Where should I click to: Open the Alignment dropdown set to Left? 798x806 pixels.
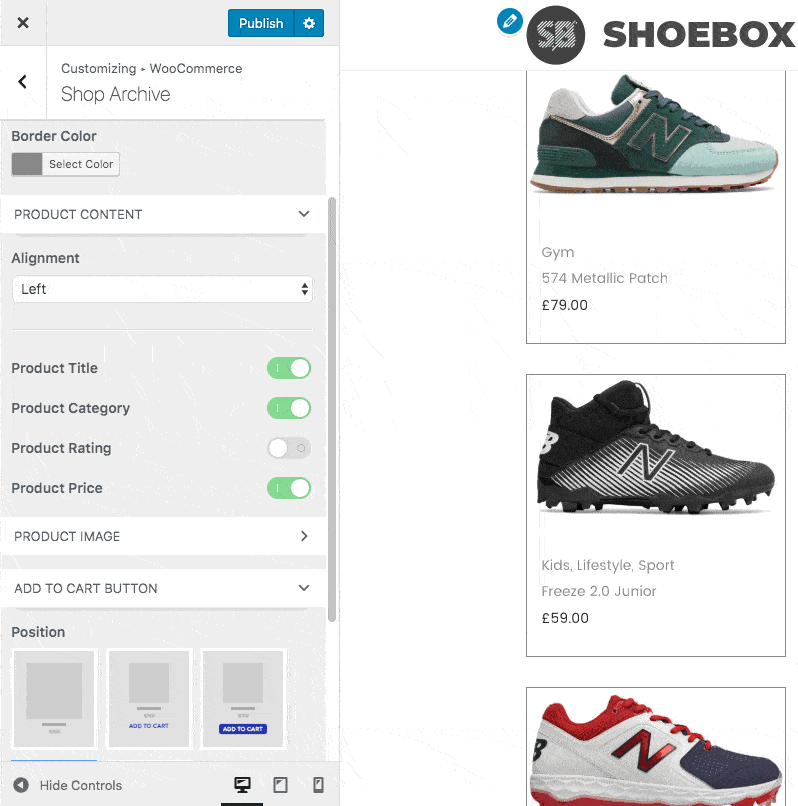[x=162, y=289]
